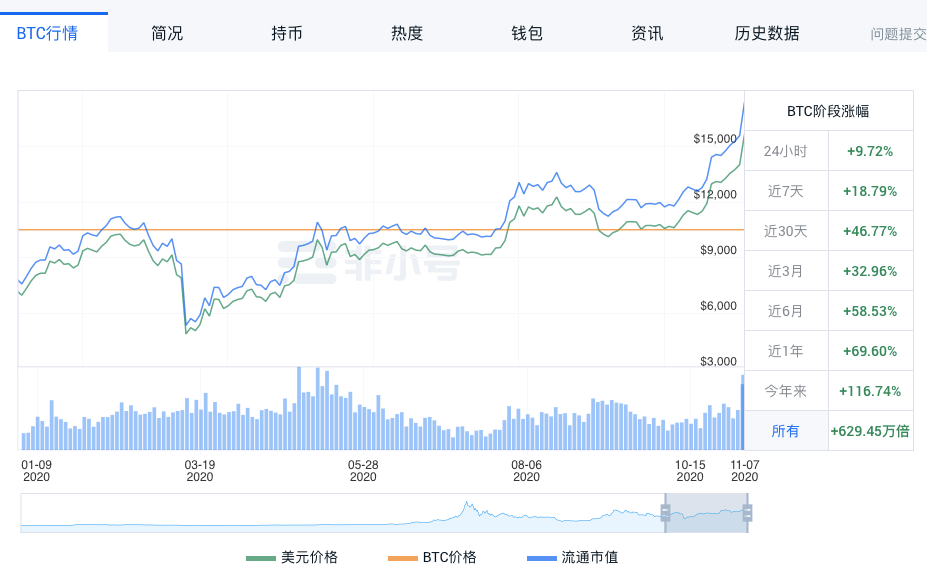Open the 历史数据 tab

click(x=767, y=33)
